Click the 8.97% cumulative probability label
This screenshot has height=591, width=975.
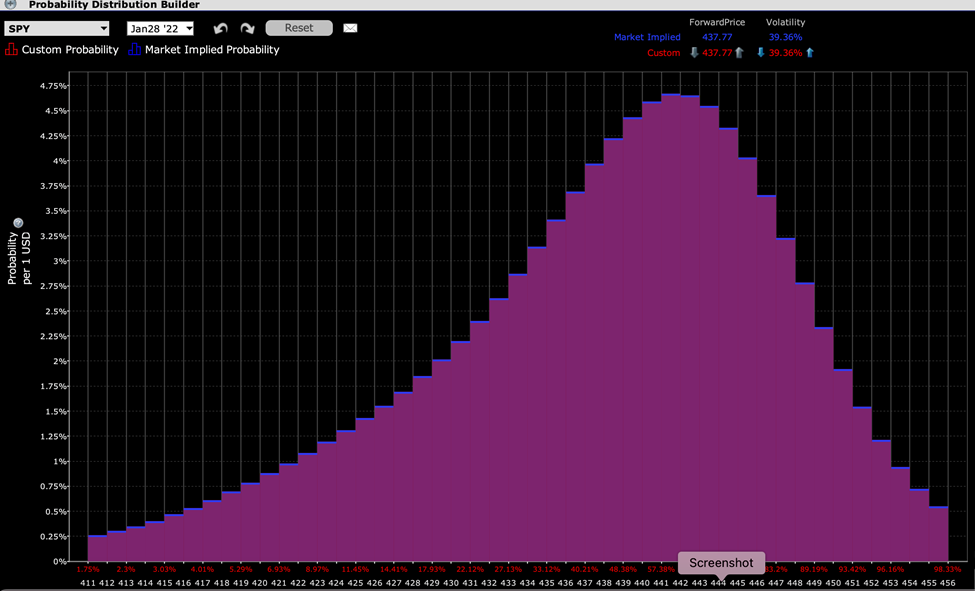(317, 569)
